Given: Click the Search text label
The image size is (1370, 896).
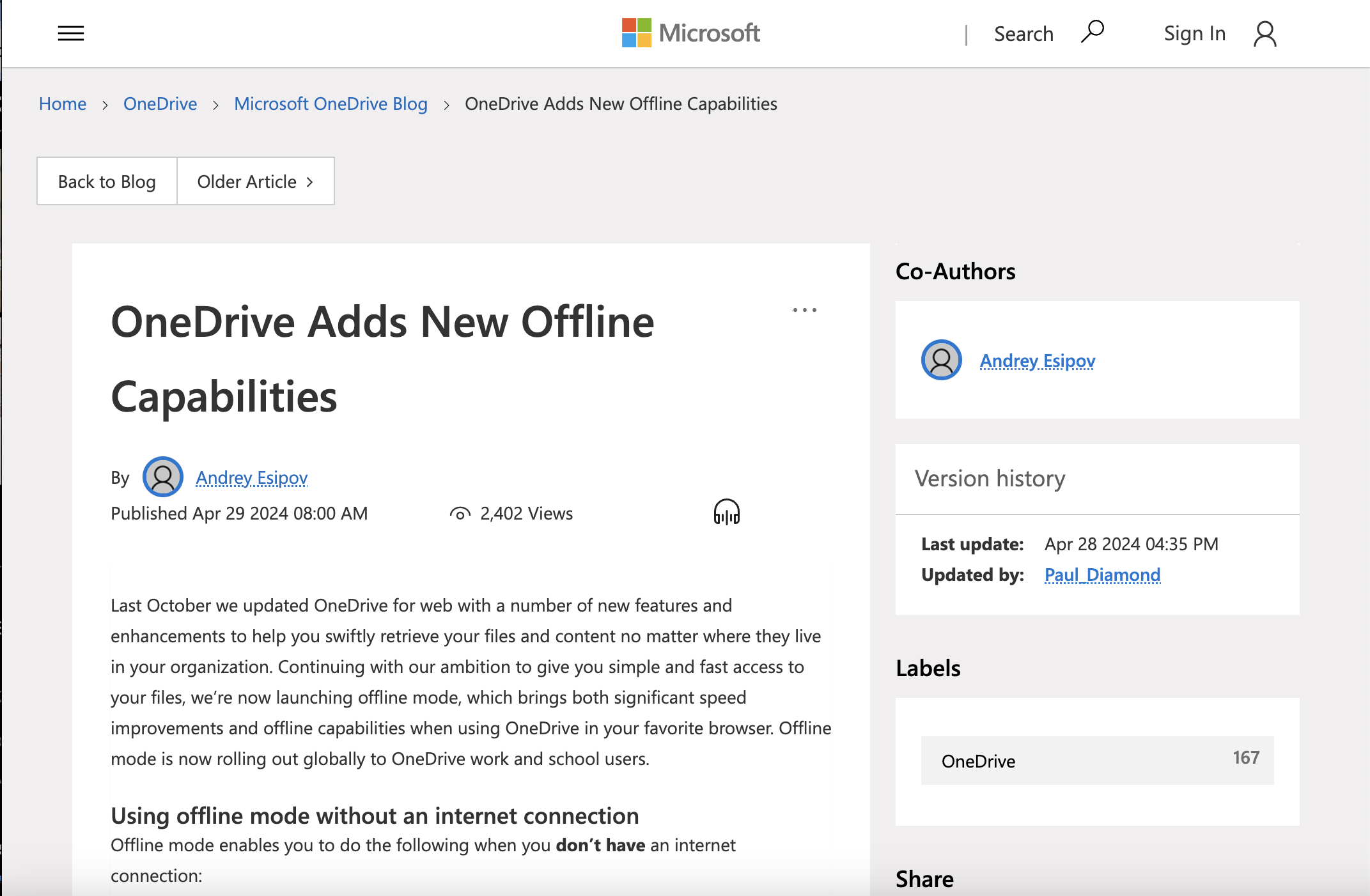Looking at the screenshot, I should click(x=1023, y=33).
